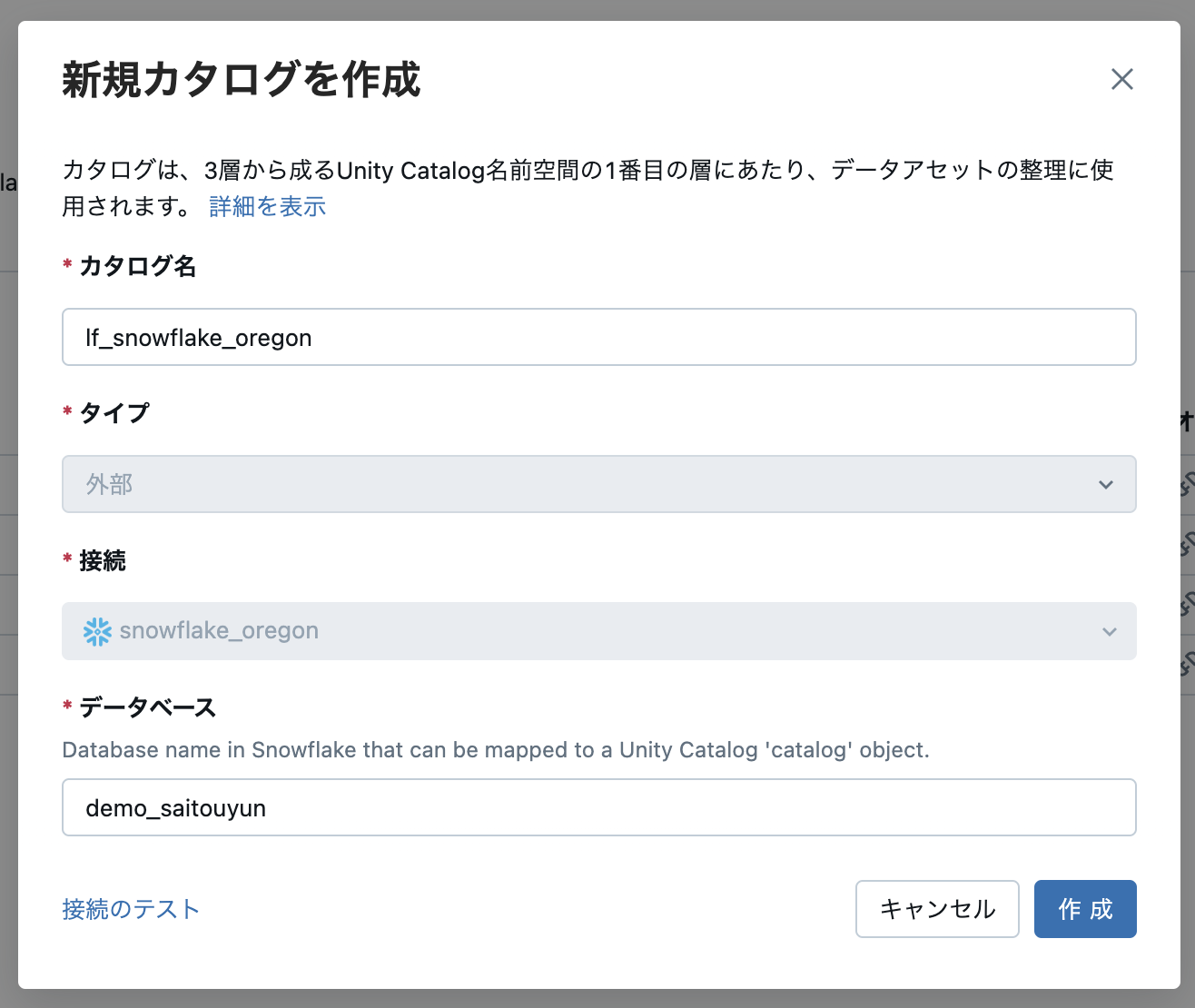
Task: Click the タイプ label text
Action: pyautogui.click(x=114, y=413)
